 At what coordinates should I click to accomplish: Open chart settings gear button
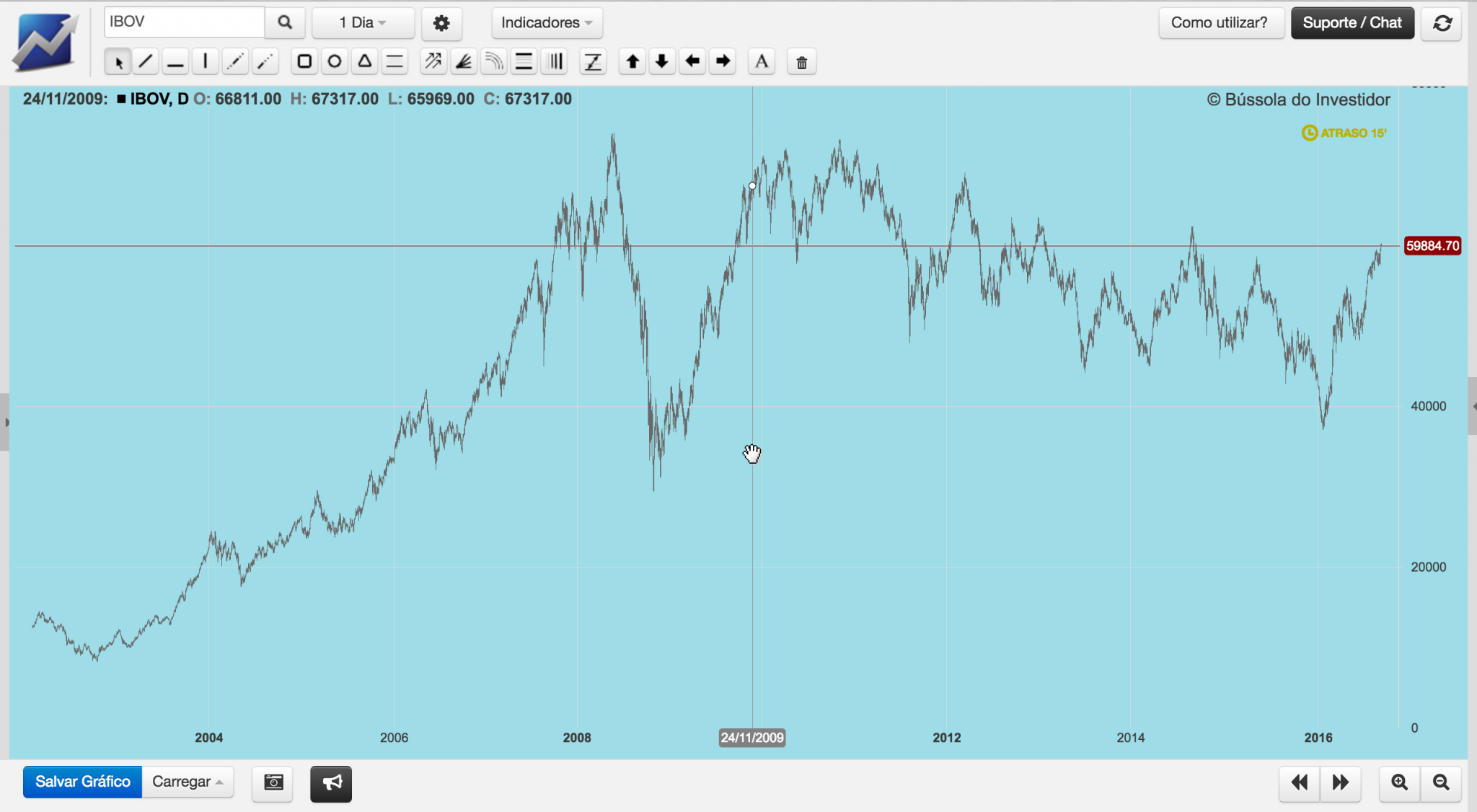pyautogui.click(x=441, y=23)
